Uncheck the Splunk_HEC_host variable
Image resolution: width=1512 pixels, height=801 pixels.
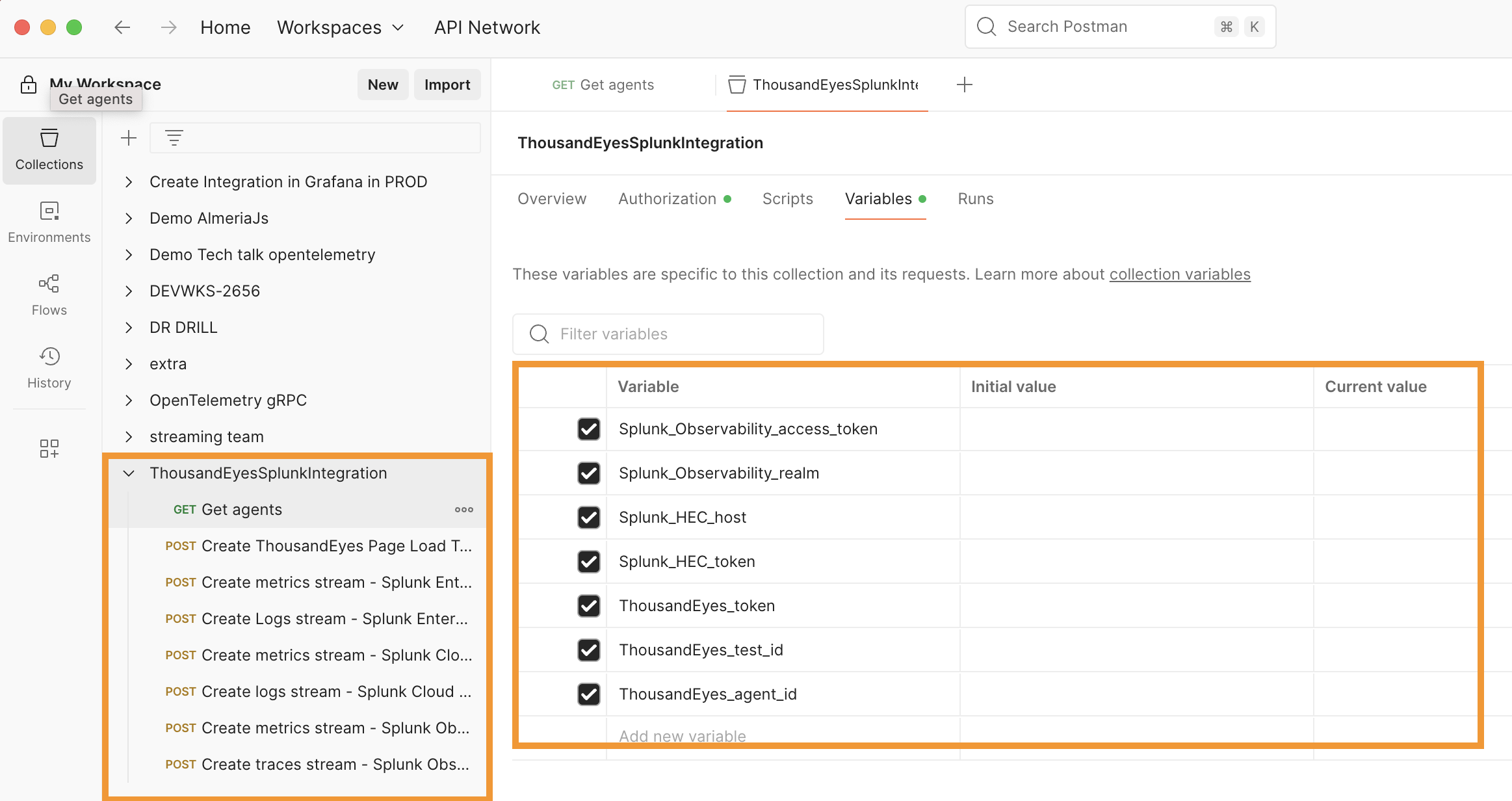(589, 518)
